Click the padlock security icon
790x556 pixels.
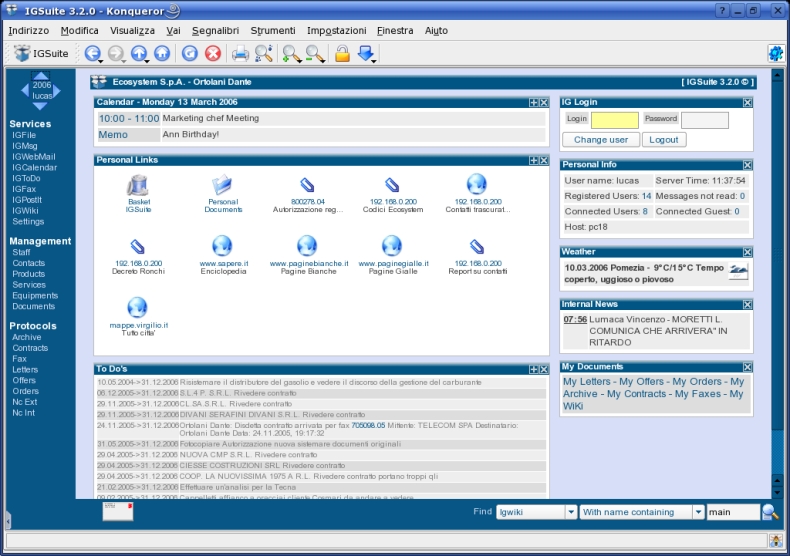(342, 53)
